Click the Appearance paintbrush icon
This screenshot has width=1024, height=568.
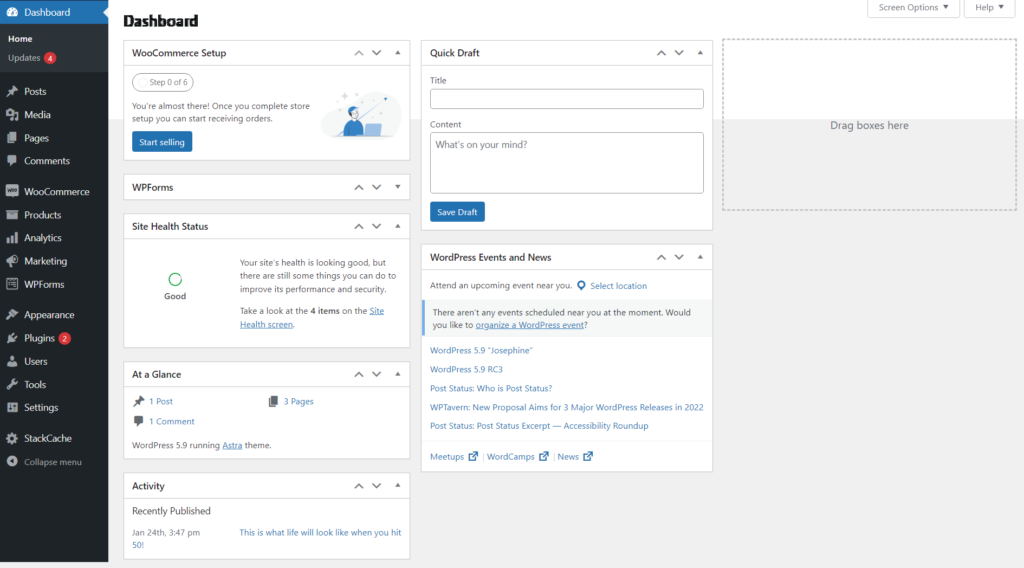point(12,315)
